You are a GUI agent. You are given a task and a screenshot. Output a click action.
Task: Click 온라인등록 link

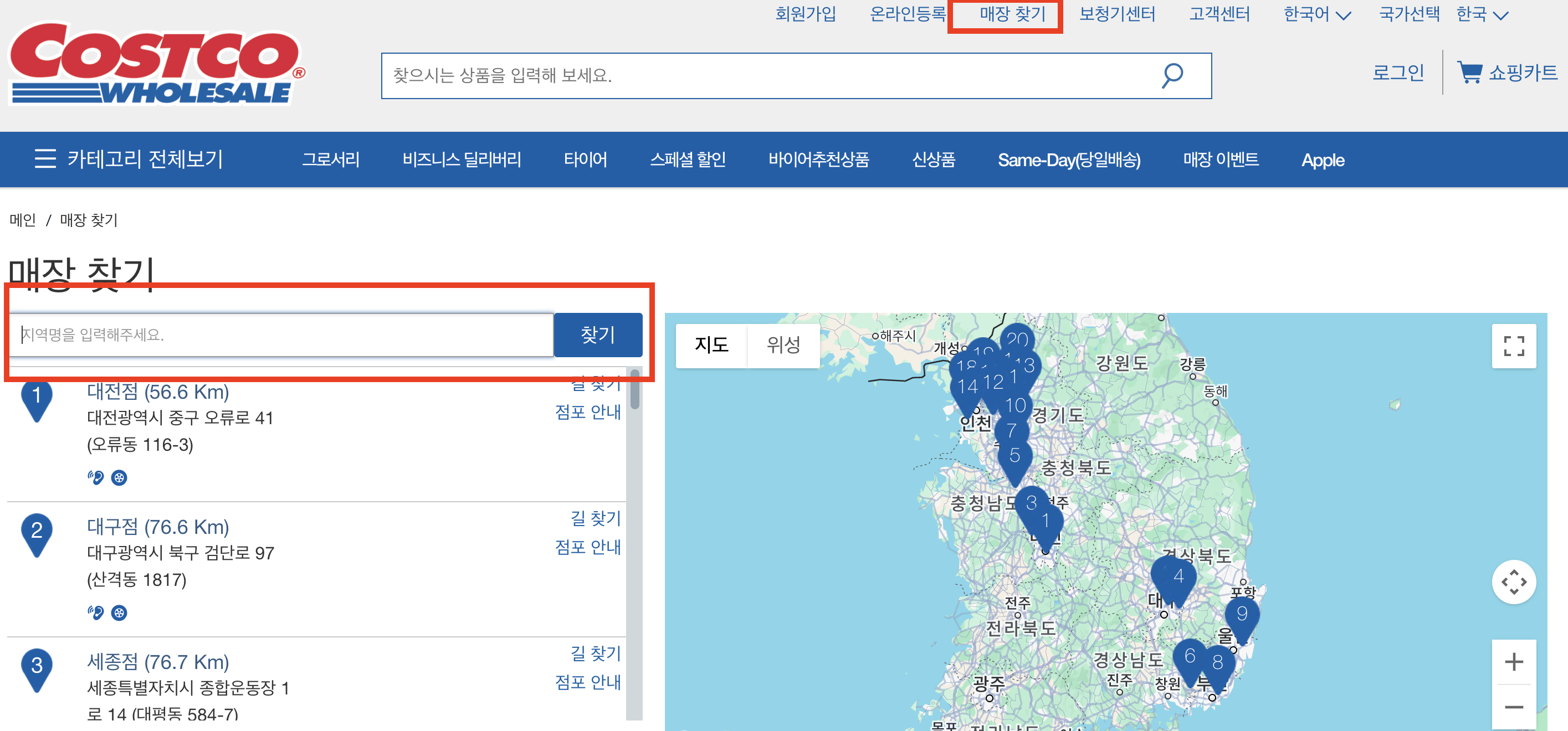click(907, 14)
